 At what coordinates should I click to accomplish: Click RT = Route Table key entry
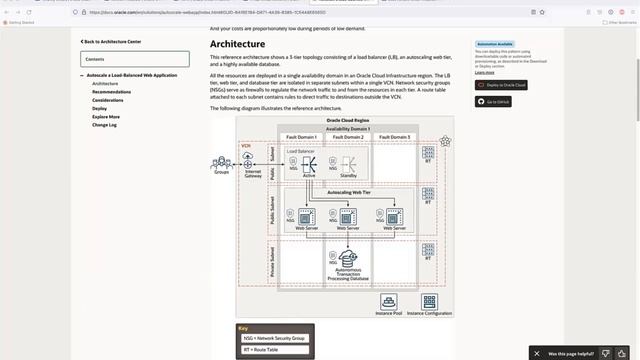tap(275, 350)
